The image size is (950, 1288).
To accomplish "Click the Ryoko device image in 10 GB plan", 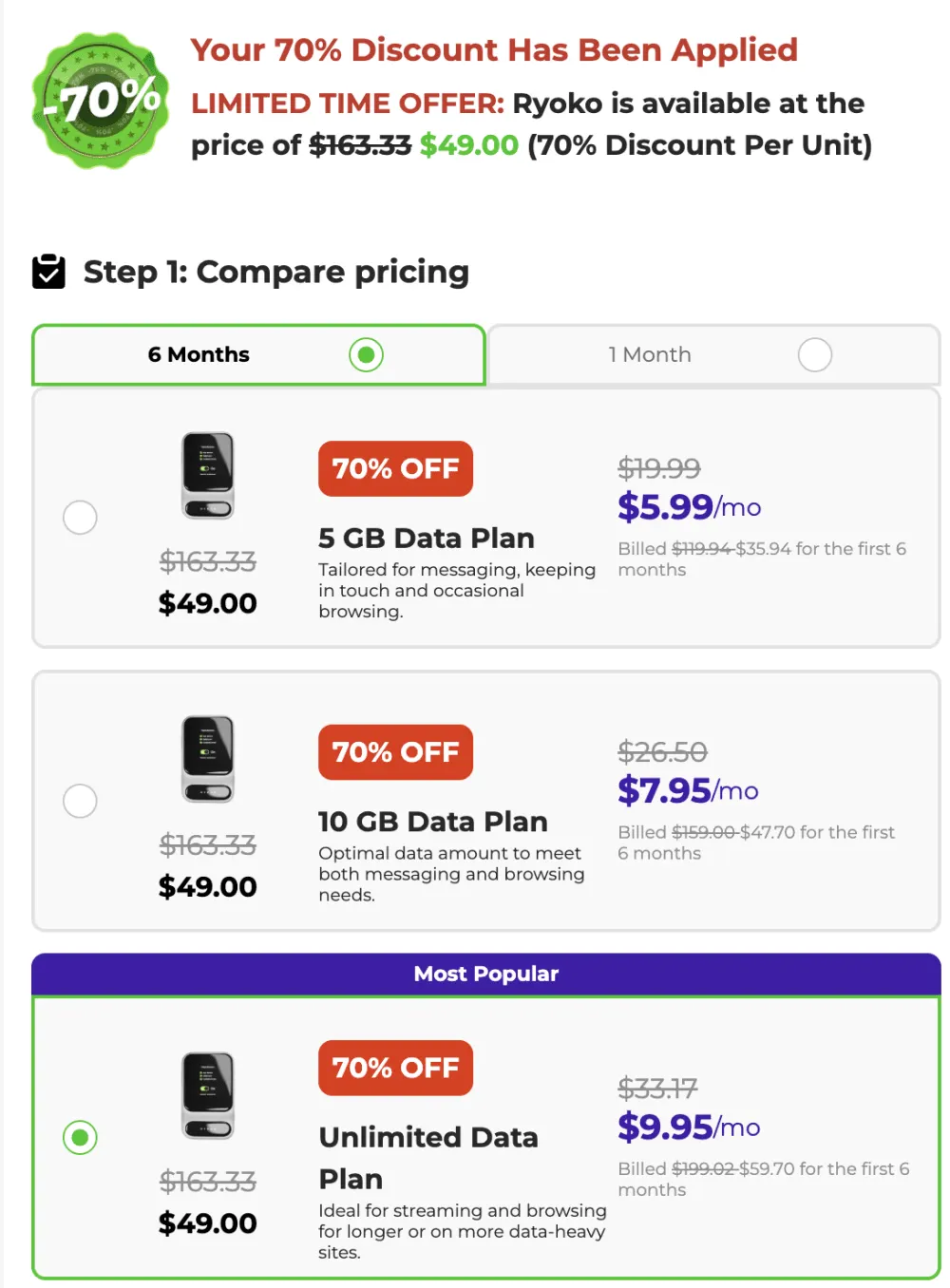I will click(x=207, y=758).
